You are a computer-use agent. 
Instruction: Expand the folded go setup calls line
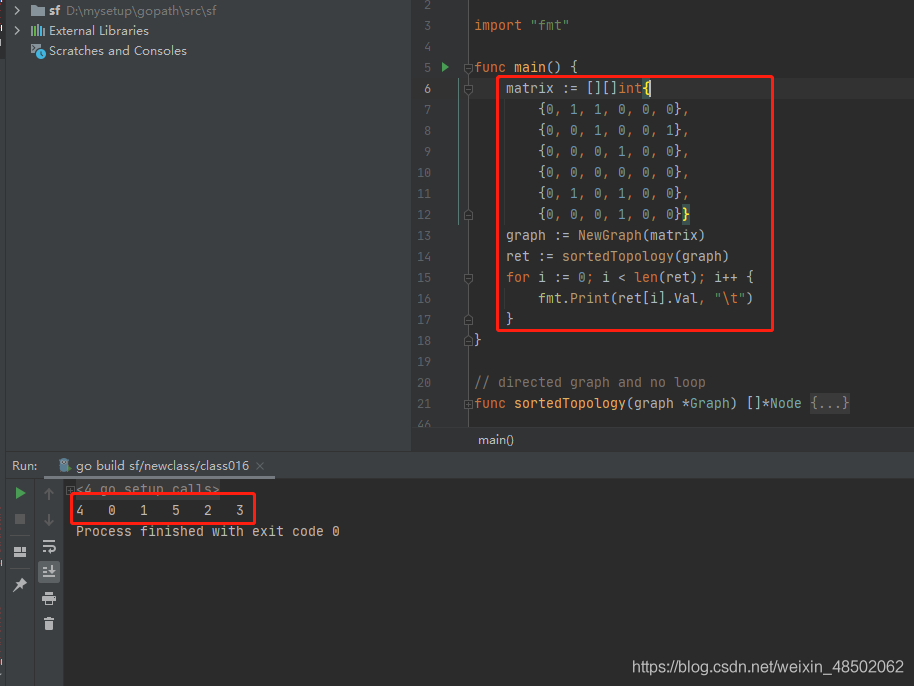point(70,490)
